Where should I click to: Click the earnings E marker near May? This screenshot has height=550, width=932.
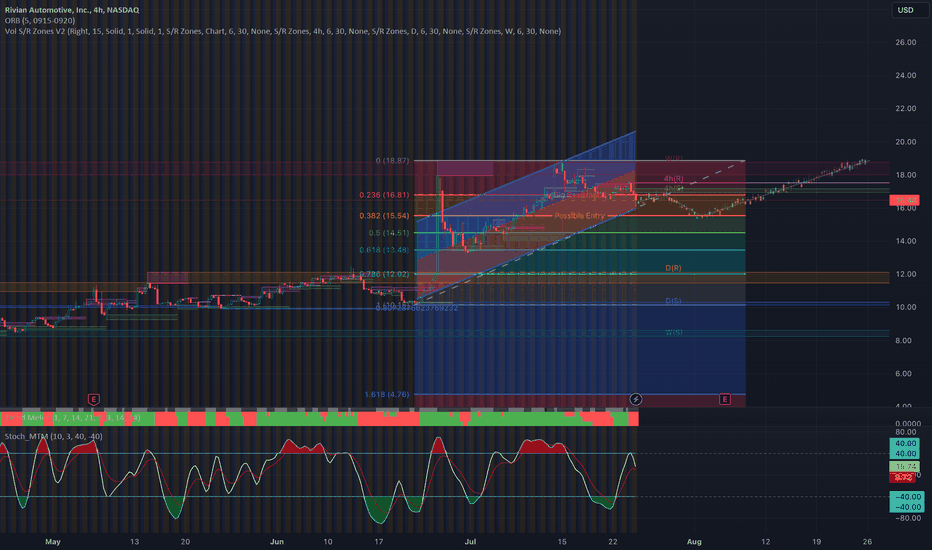pyautogui.click(x=93, y=399)
